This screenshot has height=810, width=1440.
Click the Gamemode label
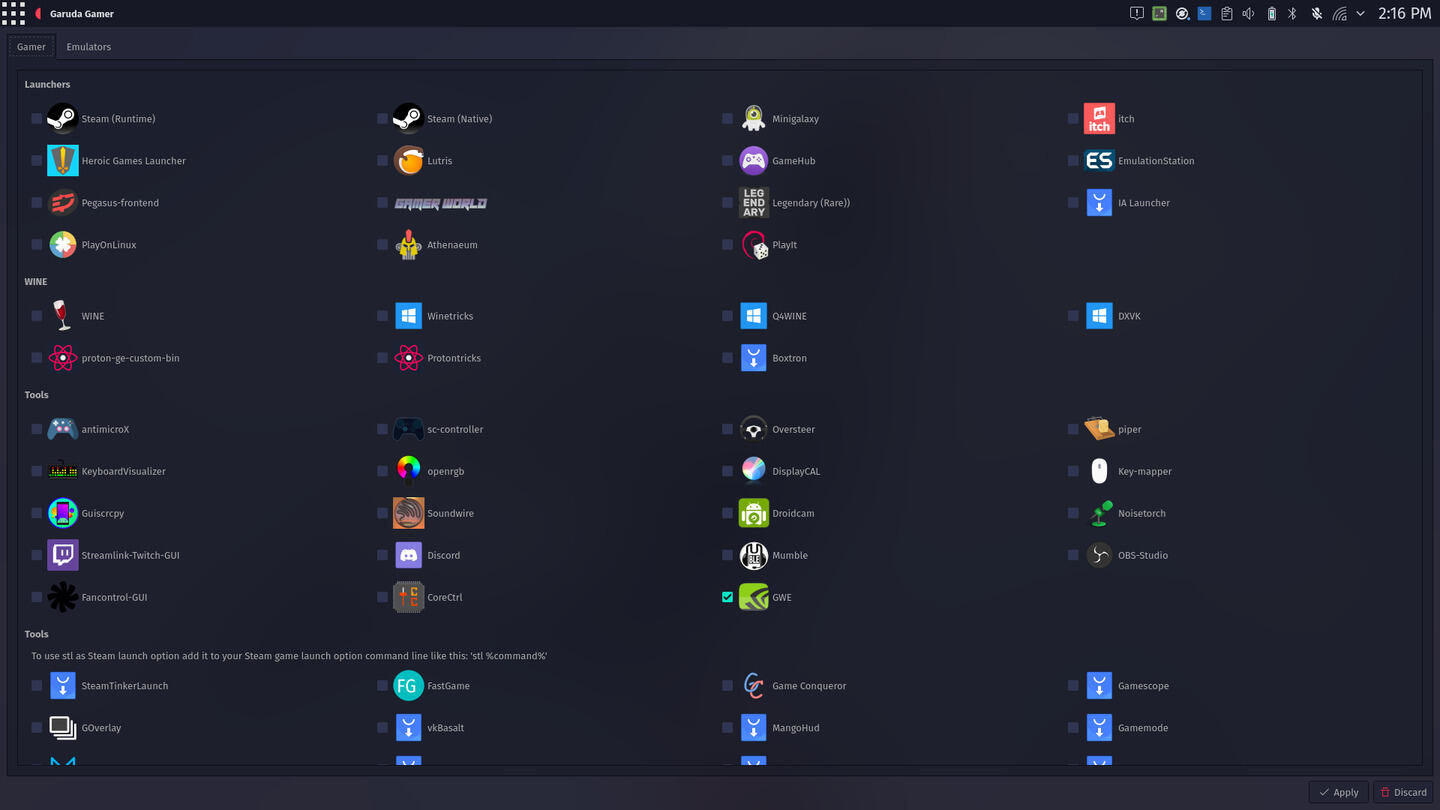point(1143,728)
